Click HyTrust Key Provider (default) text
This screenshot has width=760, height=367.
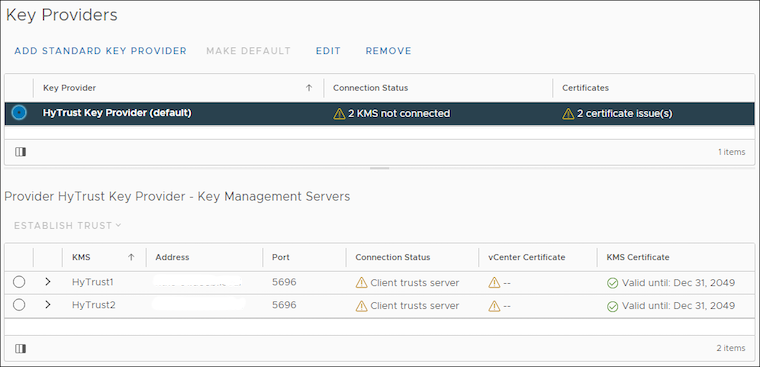[117, 113]
